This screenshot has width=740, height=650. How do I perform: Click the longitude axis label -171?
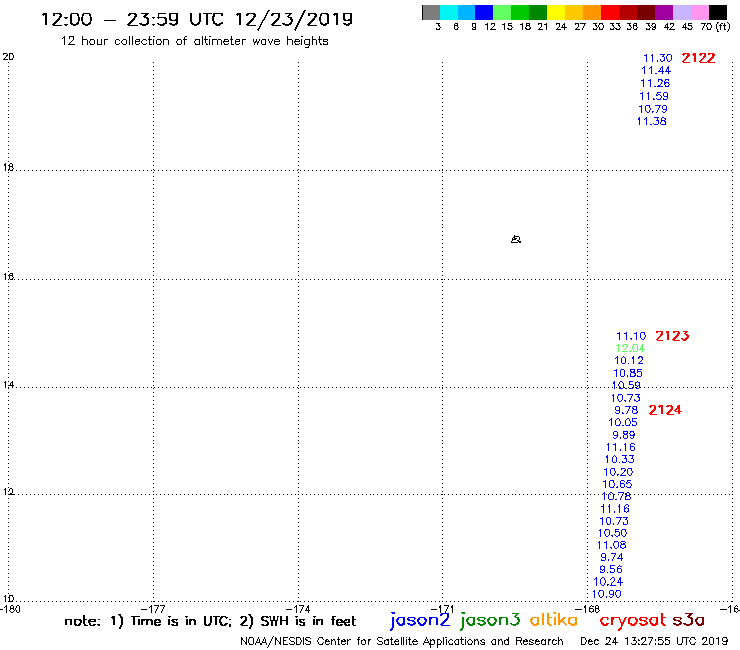pyautogui.click(x=442, y=609)
